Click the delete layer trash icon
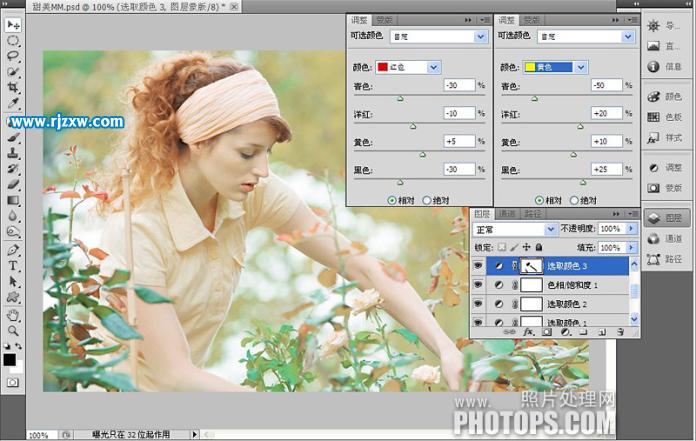Screen dimensions: 696x441 pos(620,331)
